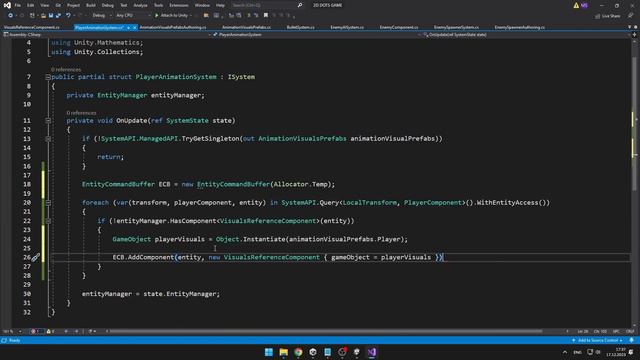640x360 pixels.
Task: Click the Attach to Unity button
Action: [x=171, y=16]
